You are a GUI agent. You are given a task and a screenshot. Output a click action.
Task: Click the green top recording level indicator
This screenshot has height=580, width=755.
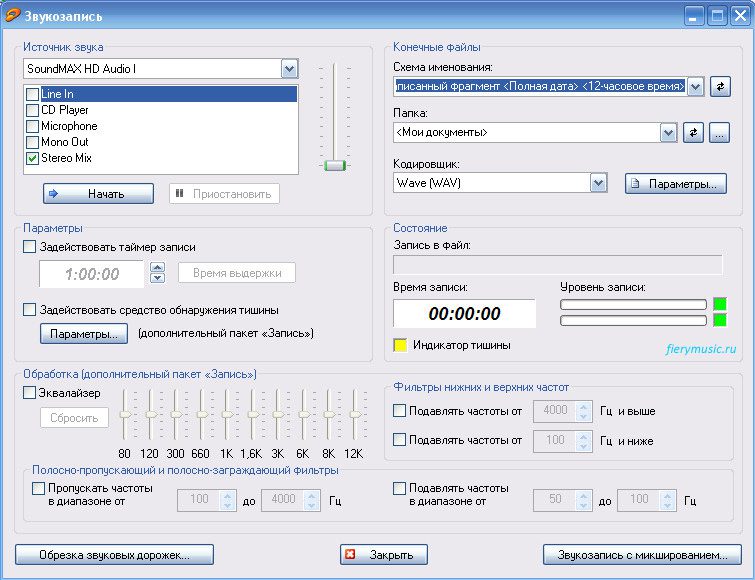coord(720,304)
